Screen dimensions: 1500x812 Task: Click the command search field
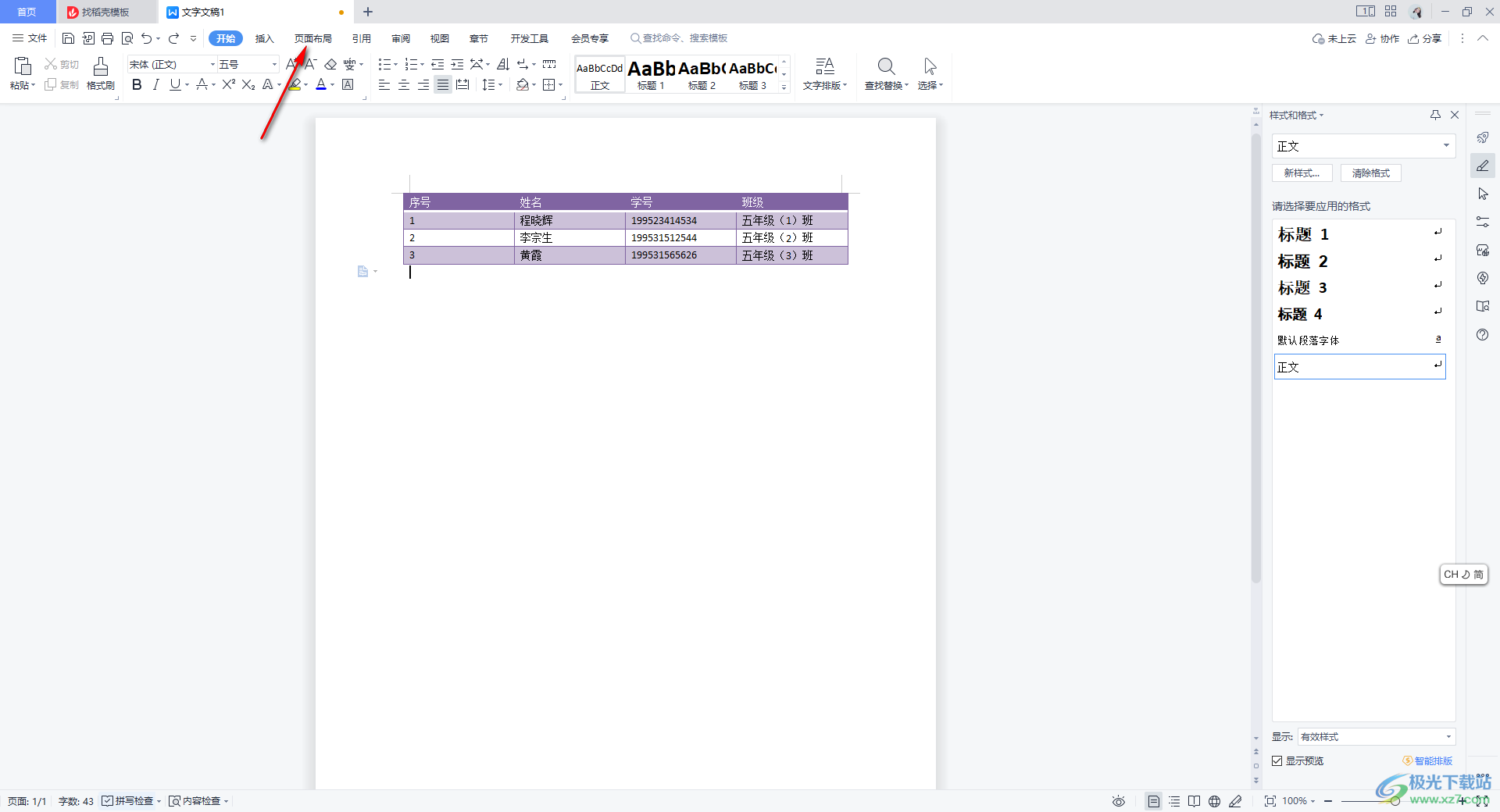[x=680, y=38]
